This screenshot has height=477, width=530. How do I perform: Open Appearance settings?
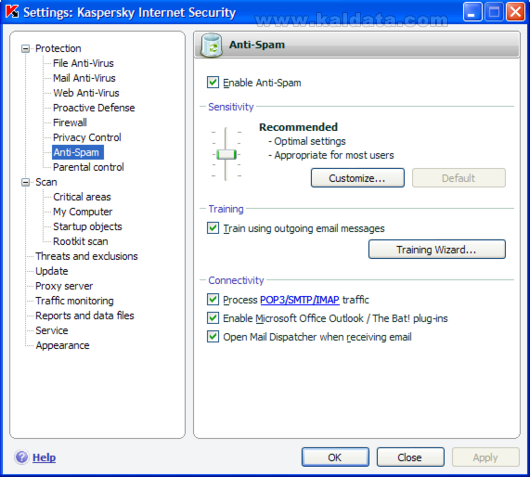(63, 345)
